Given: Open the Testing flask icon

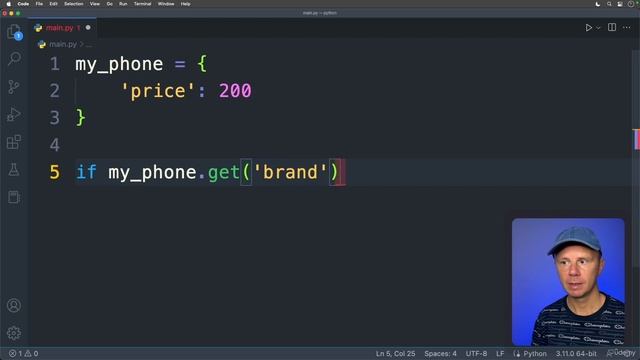Looking at the screenshot, I should pyautogui.click(x=14, y=169).
